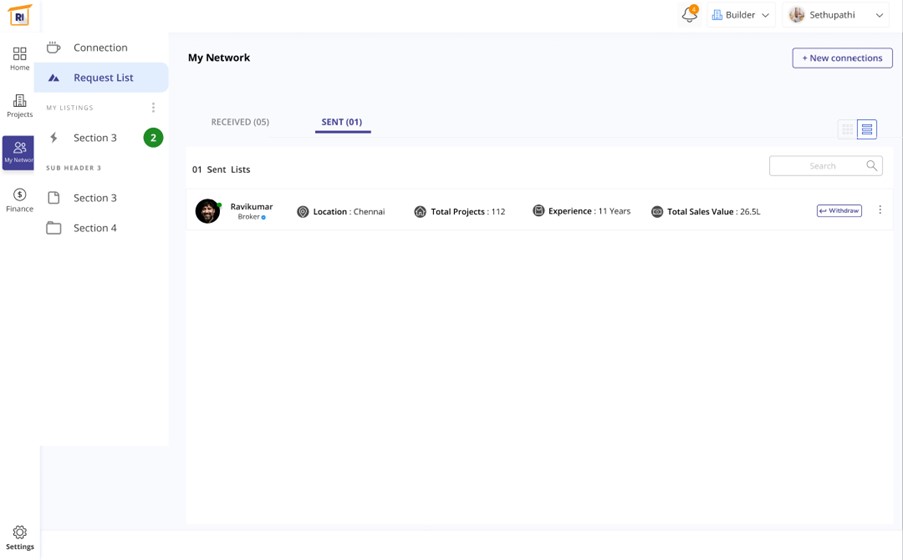Open Ravikumar's profile avatar

[208, 211]
